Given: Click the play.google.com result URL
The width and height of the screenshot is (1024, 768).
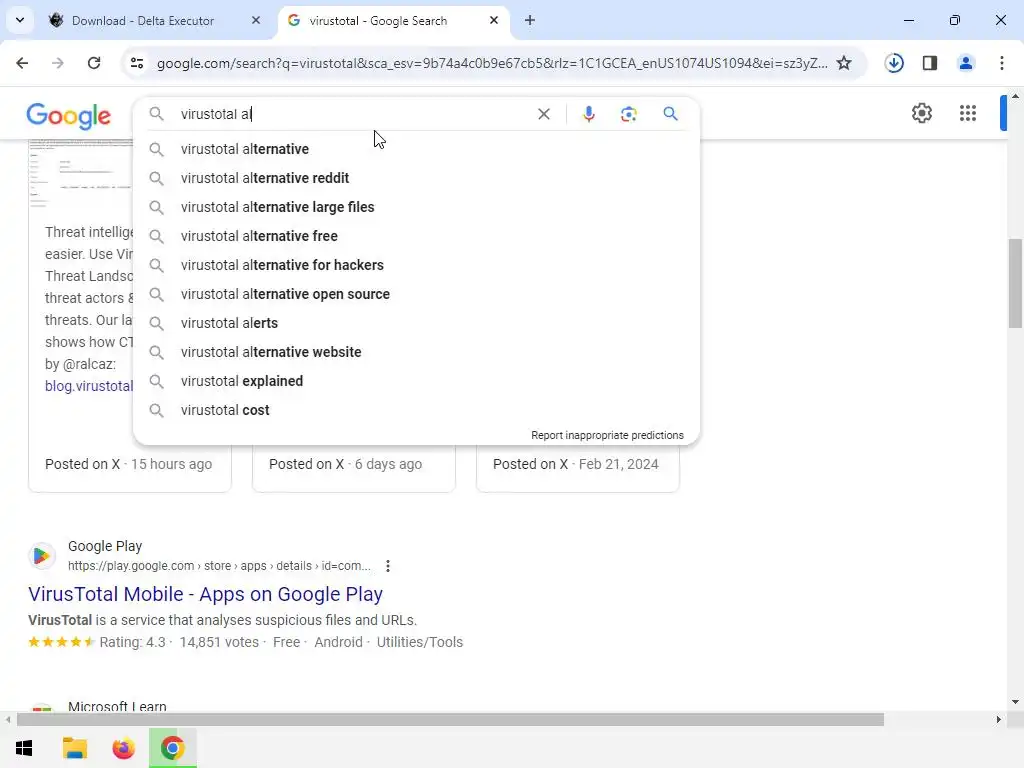Looking at the screenshot, I should coord(219,566).
